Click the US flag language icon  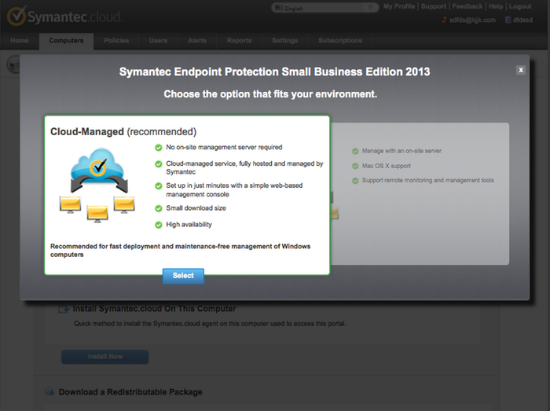coord(279,8)
